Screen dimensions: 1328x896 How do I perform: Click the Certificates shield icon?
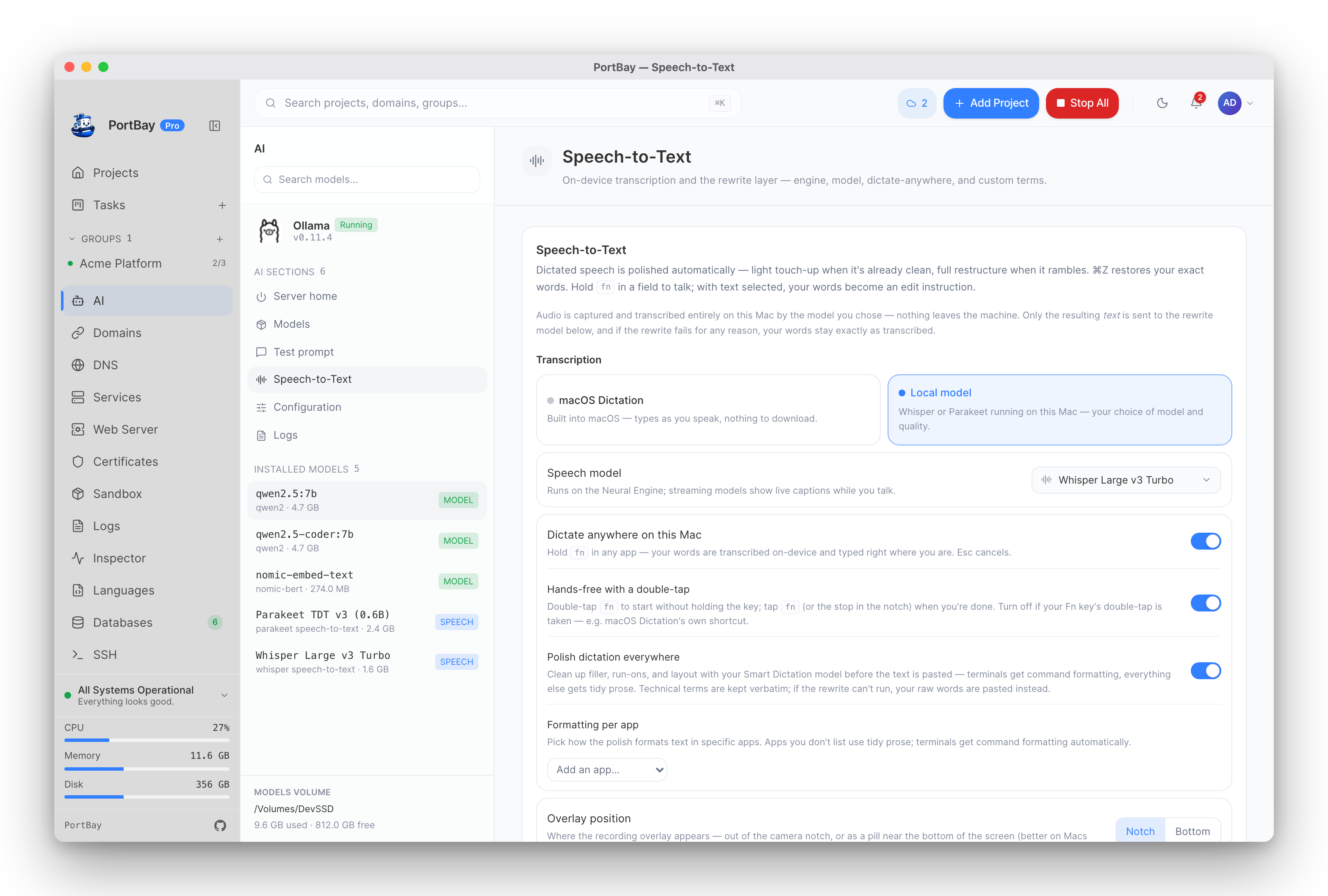click(78, 461)
